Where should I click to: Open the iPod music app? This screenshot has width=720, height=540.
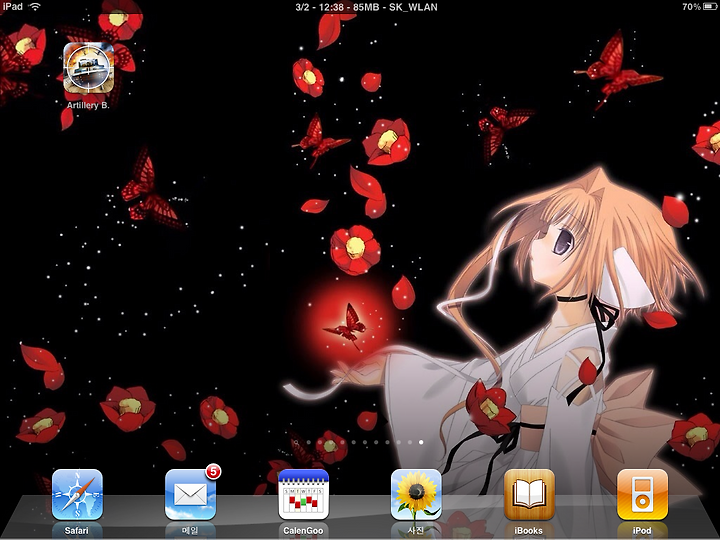(x=642, y=495)
